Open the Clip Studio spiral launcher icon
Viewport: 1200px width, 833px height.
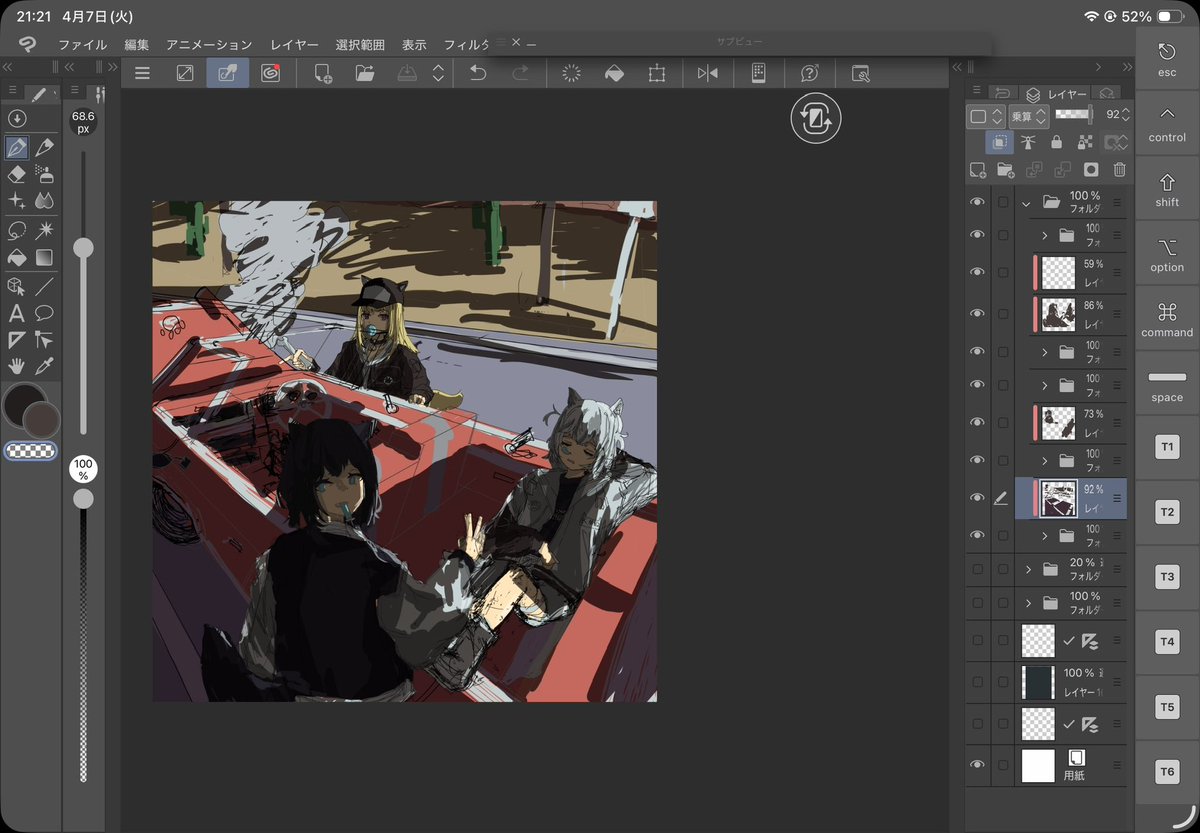[x=270, y=73]
